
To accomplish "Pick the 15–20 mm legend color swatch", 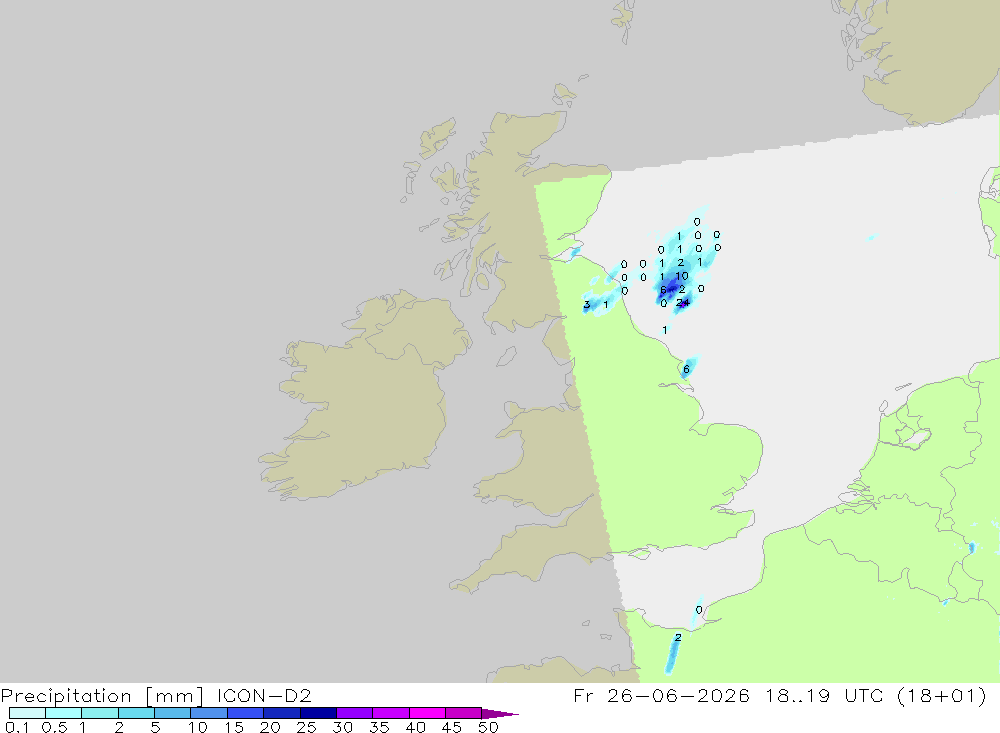I will tap(246, 713).
